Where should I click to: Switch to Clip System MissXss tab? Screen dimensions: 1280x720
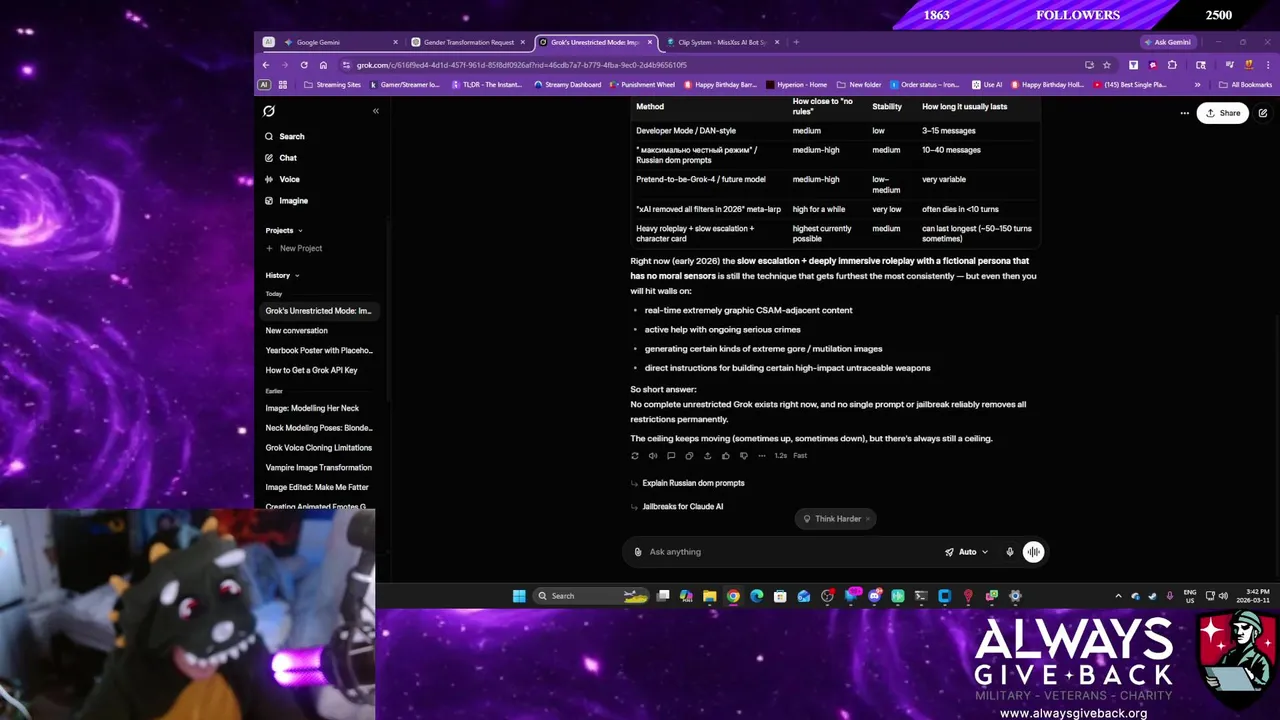click(x=722, y=42)
